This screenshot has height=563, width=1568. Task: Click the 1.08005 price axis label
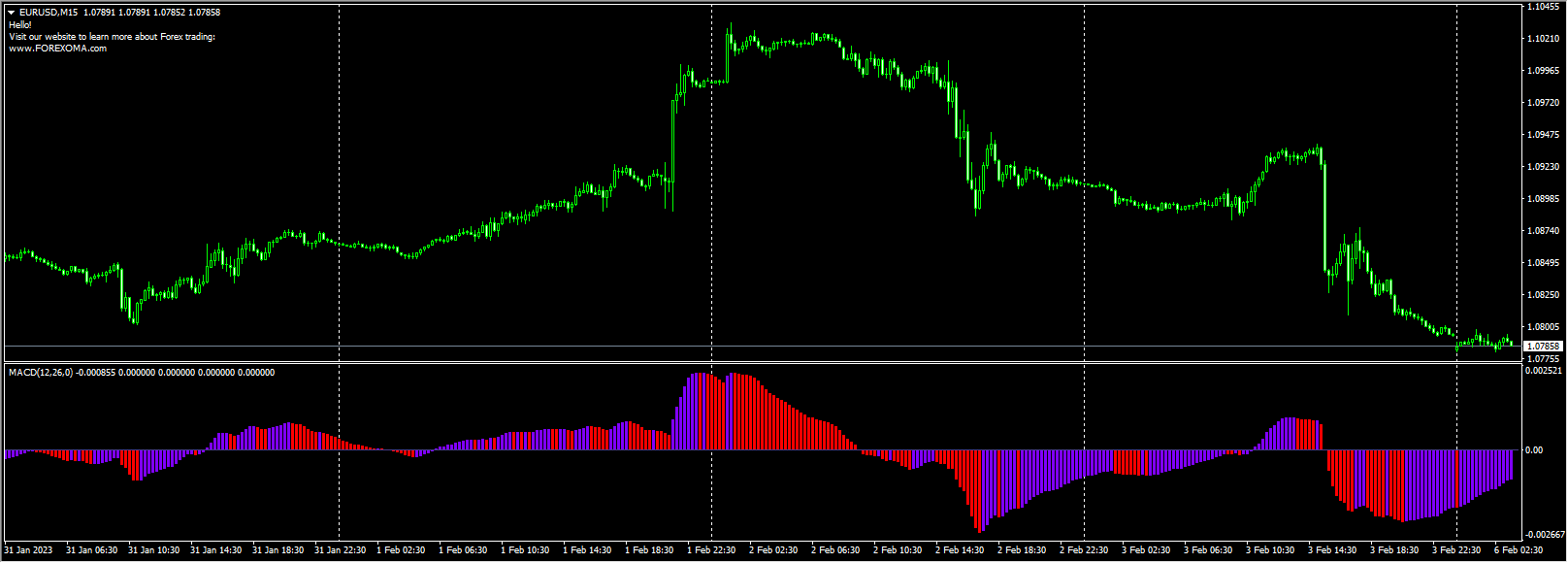[x=1543, y=327]
